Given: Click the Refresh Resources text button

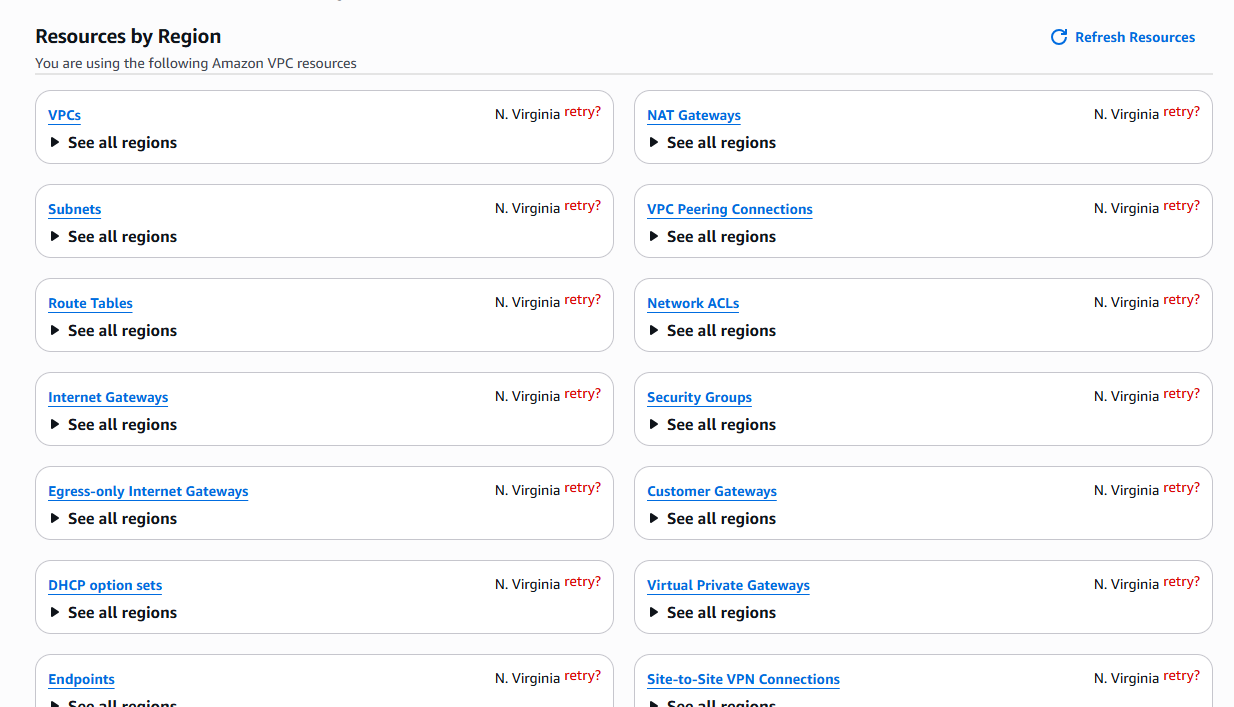Looking at the screenshot, I should tap(1135, 37).
